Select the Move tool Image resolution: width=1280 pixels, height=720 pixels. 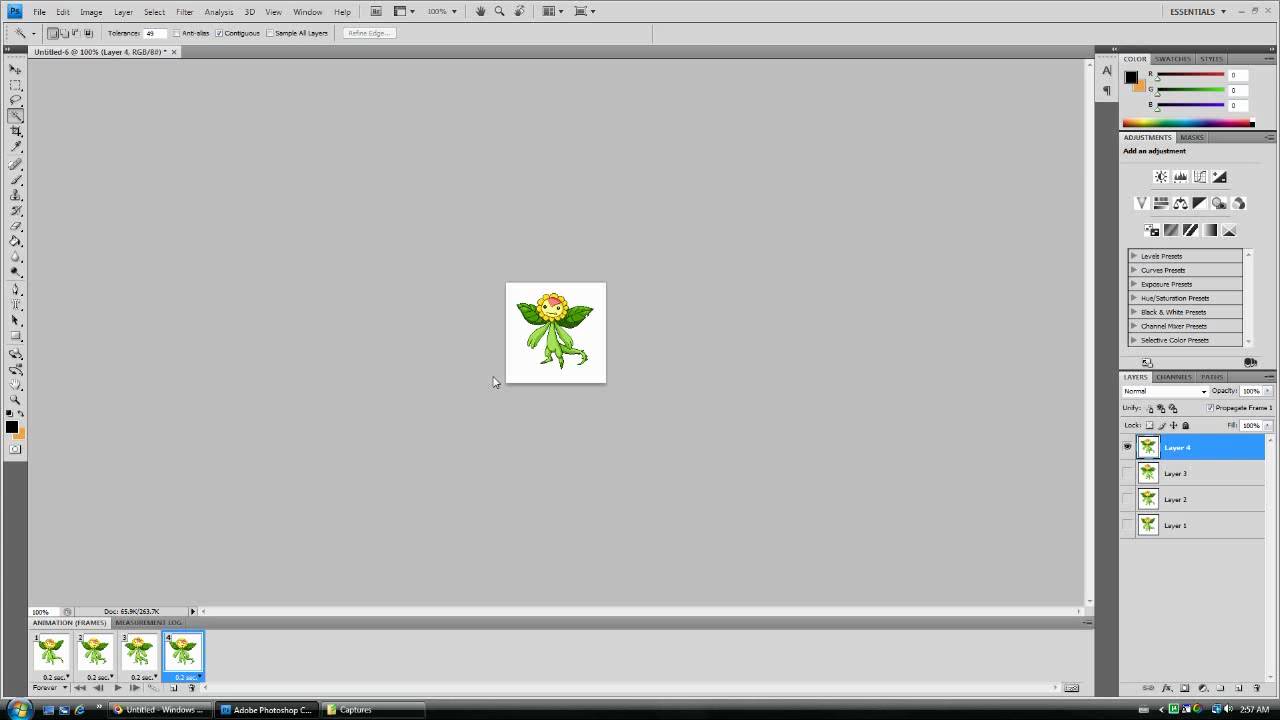click(x=16, y=69)
